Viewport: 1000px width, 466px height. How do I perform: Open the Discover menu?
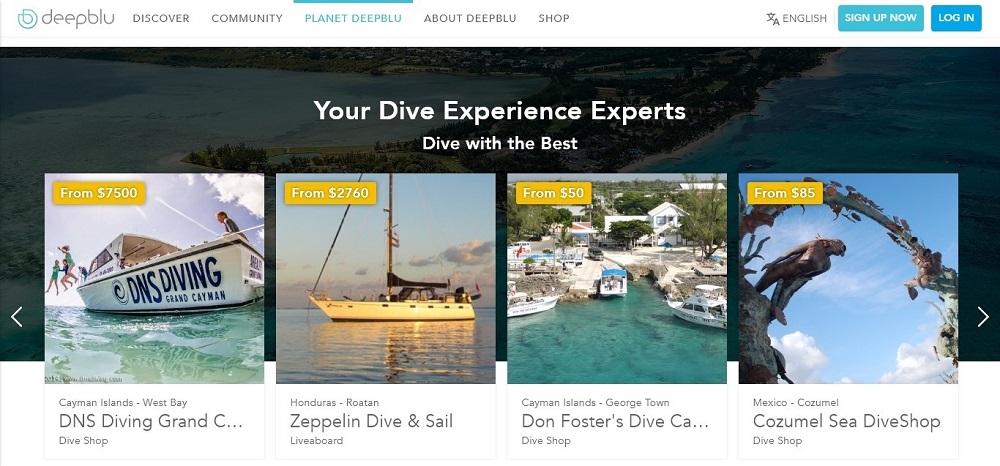(161, 18)
